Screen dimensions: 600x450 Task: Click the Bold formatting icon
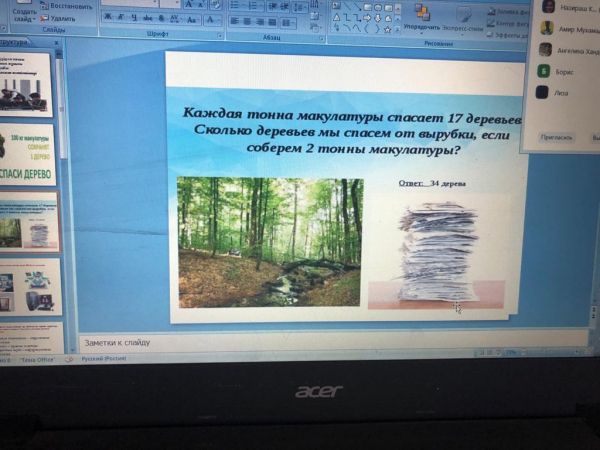(x=107, y=17)
